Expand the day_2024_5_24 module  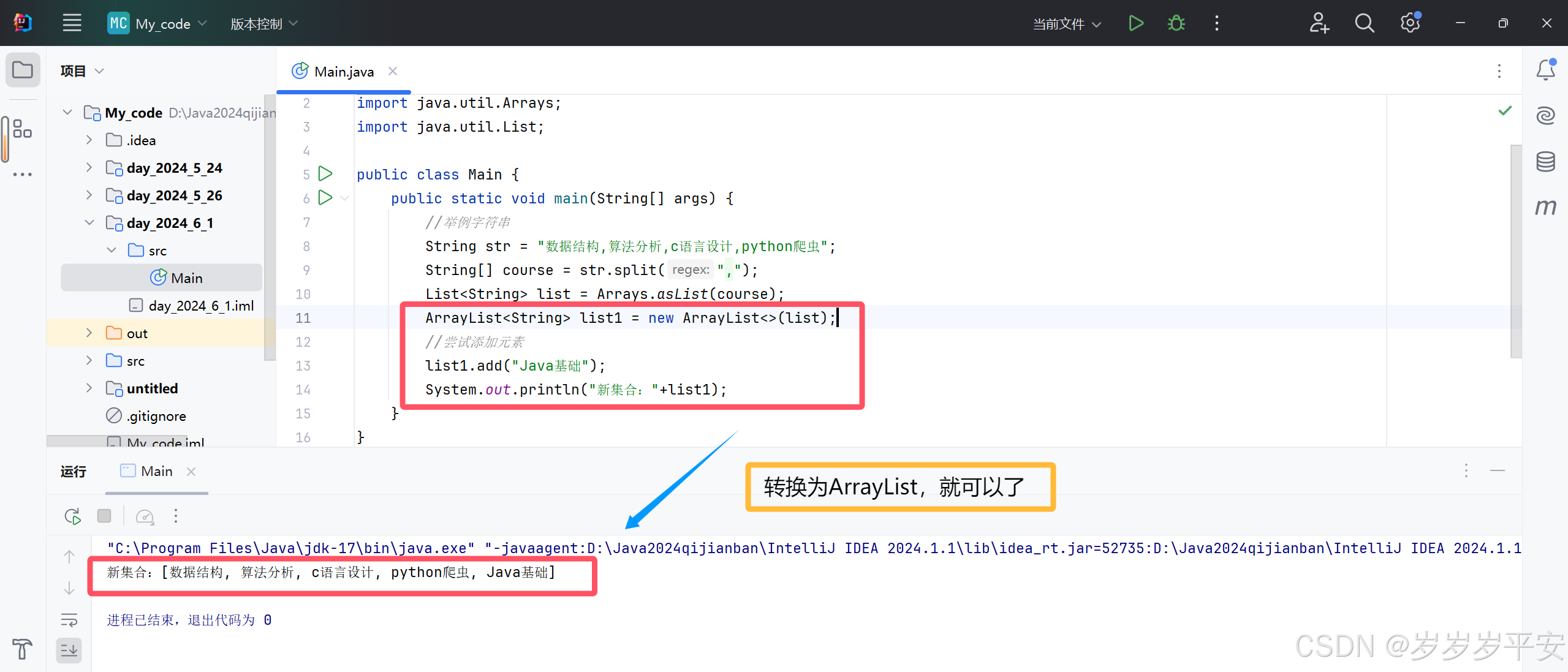click(89, 167)
